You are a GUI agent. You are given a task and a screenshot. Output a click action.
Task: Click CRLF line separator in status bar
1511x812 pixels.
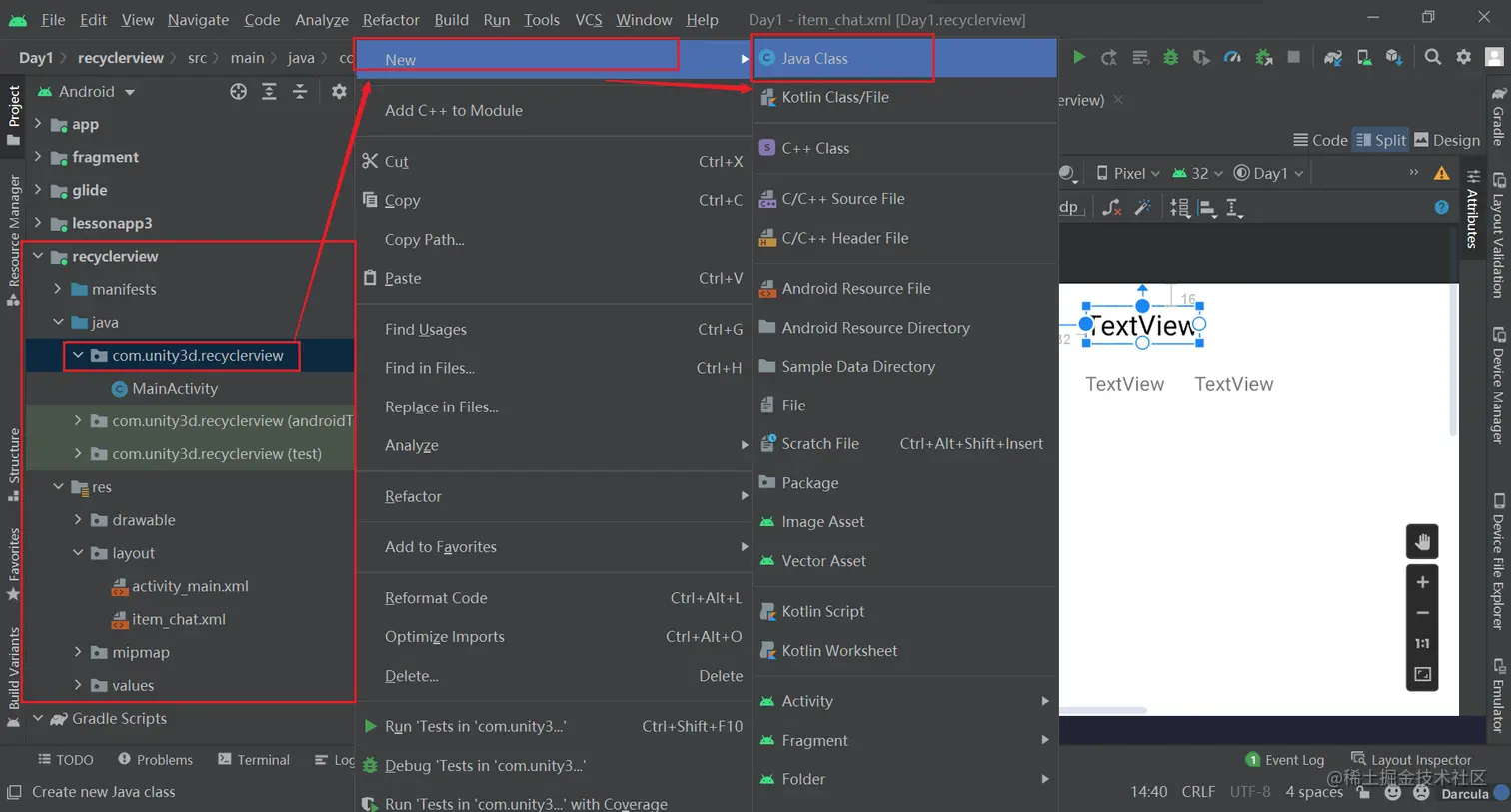tap(1198, 792)
